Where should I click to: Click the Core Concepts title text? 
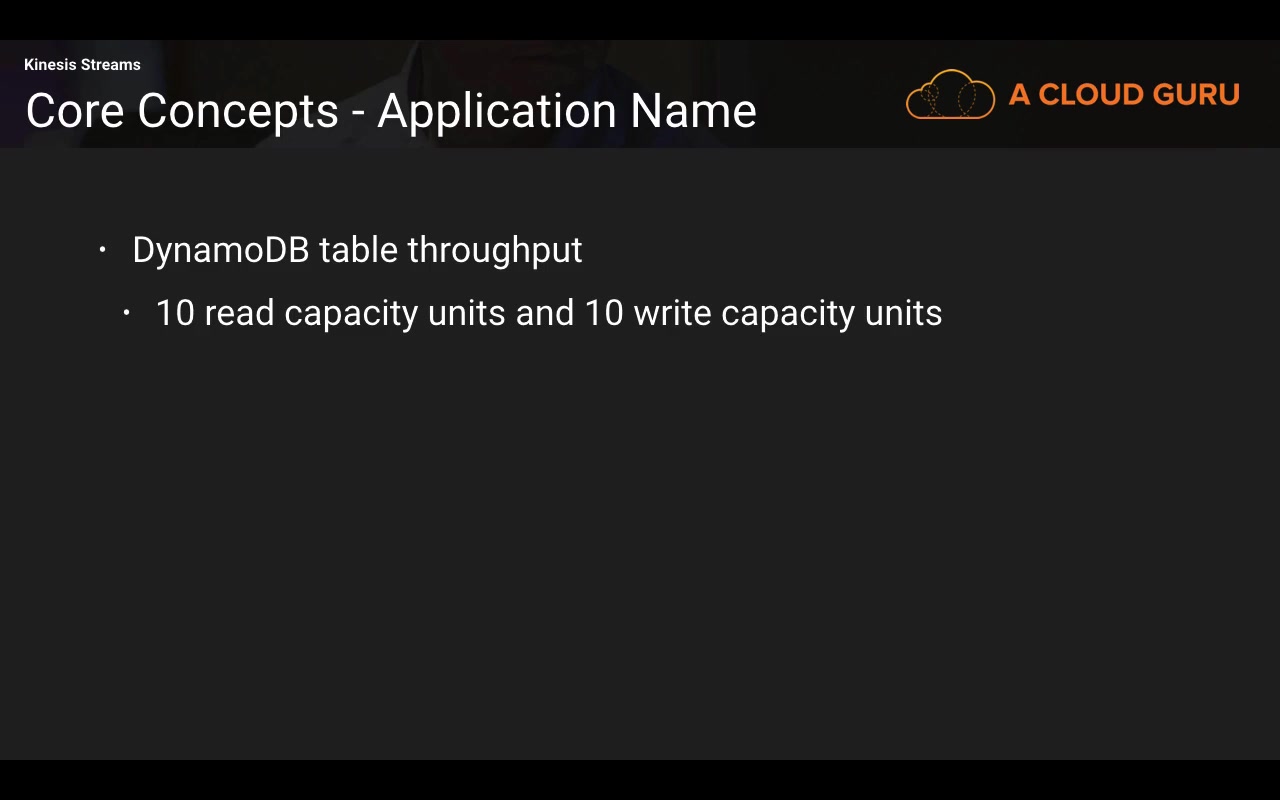[x=182, y=110]
